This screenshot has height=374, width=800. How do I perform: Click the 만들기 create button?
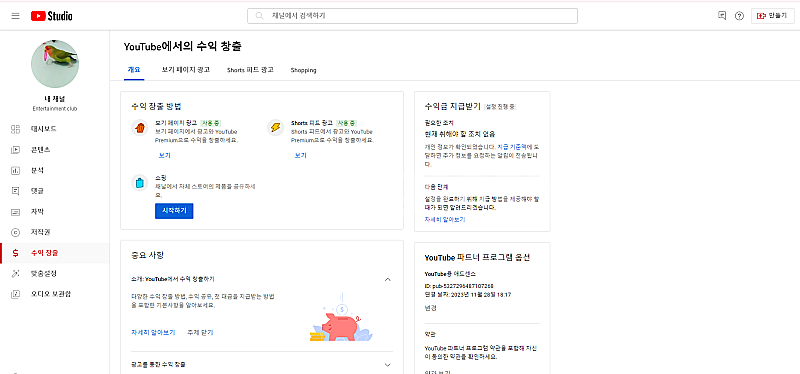click(x=772, y=16)
